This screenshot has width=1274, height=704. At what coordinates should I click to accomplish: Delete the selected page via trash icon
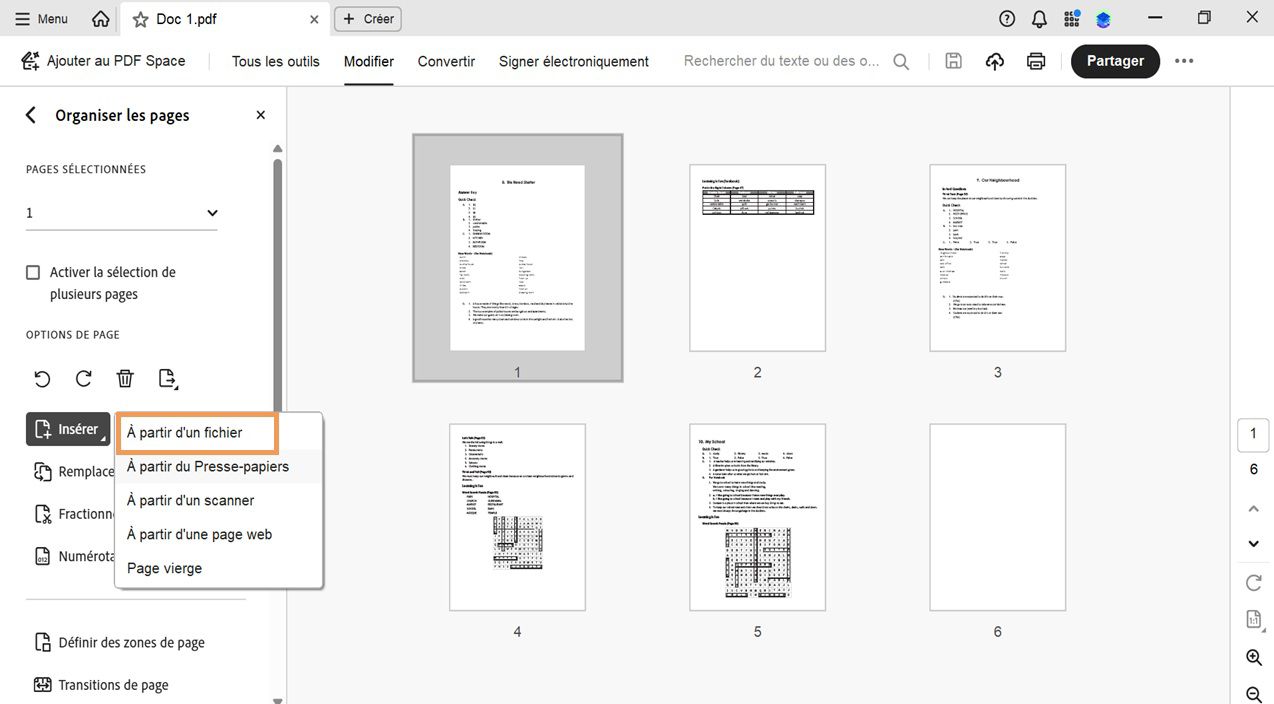pyautogui.click(x=124, y=378)
